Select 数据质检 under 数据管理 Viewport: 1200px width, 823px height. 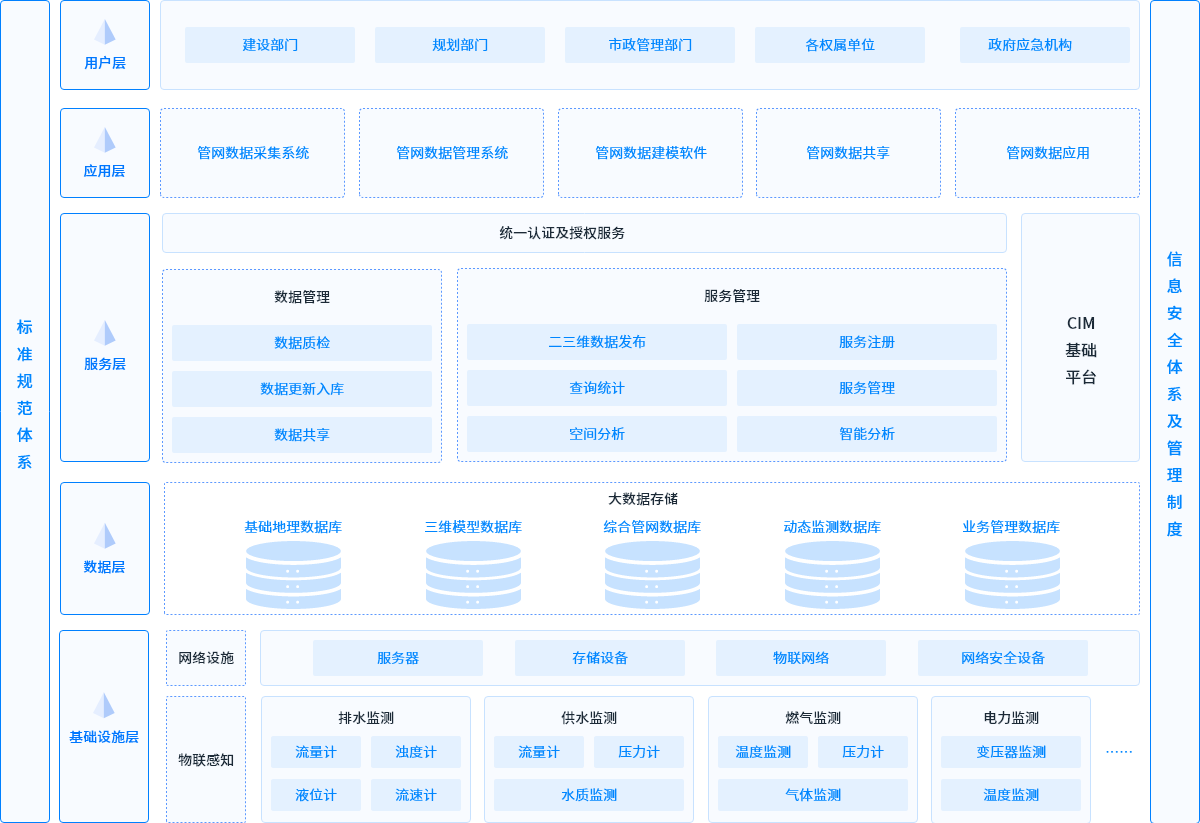coord(302,343)
